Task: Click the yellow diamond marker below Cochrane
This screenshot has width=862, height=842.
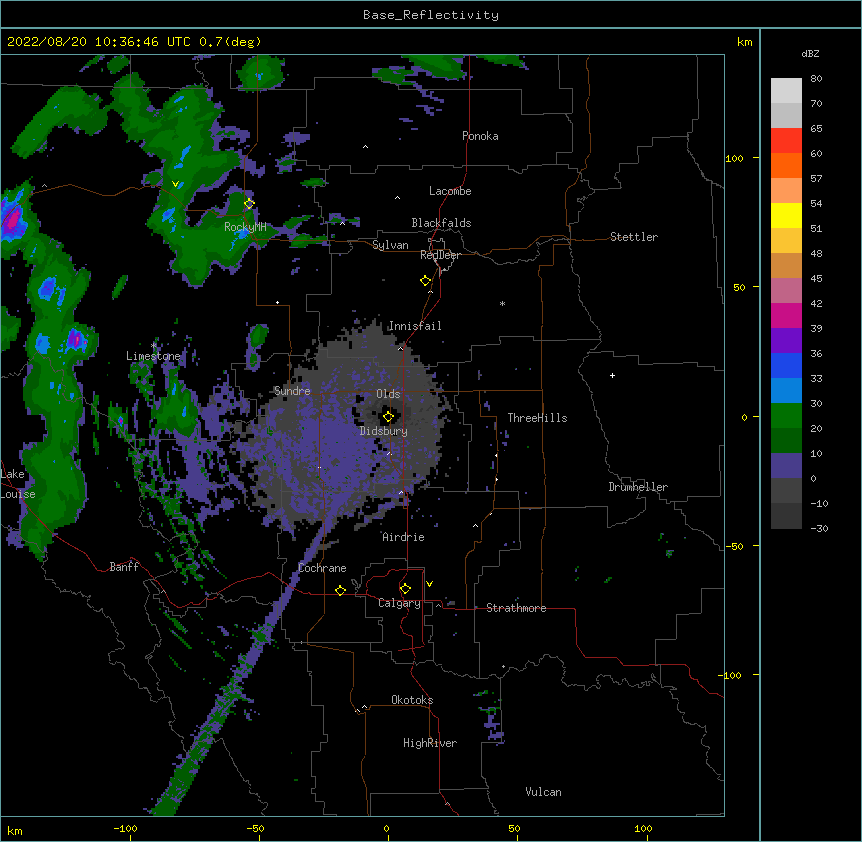Action: tap(340, 590)
